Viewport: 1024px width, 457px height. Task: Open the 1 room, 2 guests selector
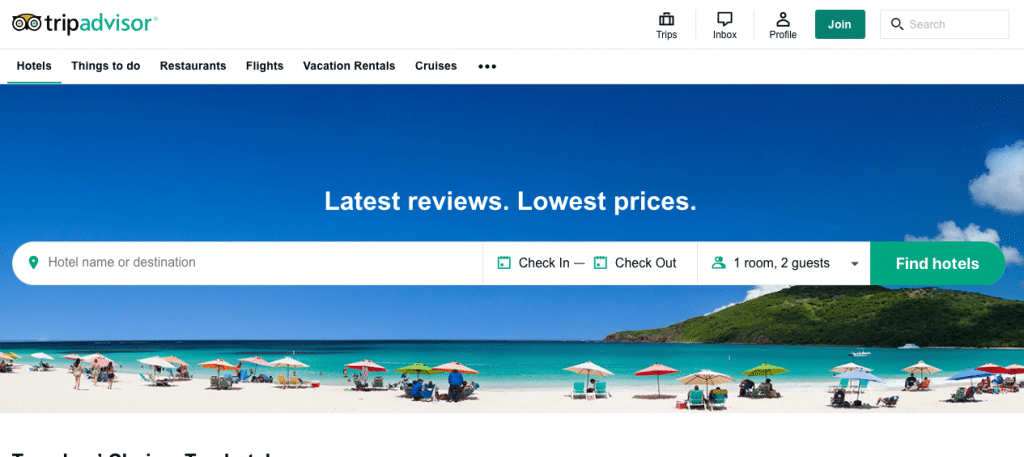[x=784, y=263]
